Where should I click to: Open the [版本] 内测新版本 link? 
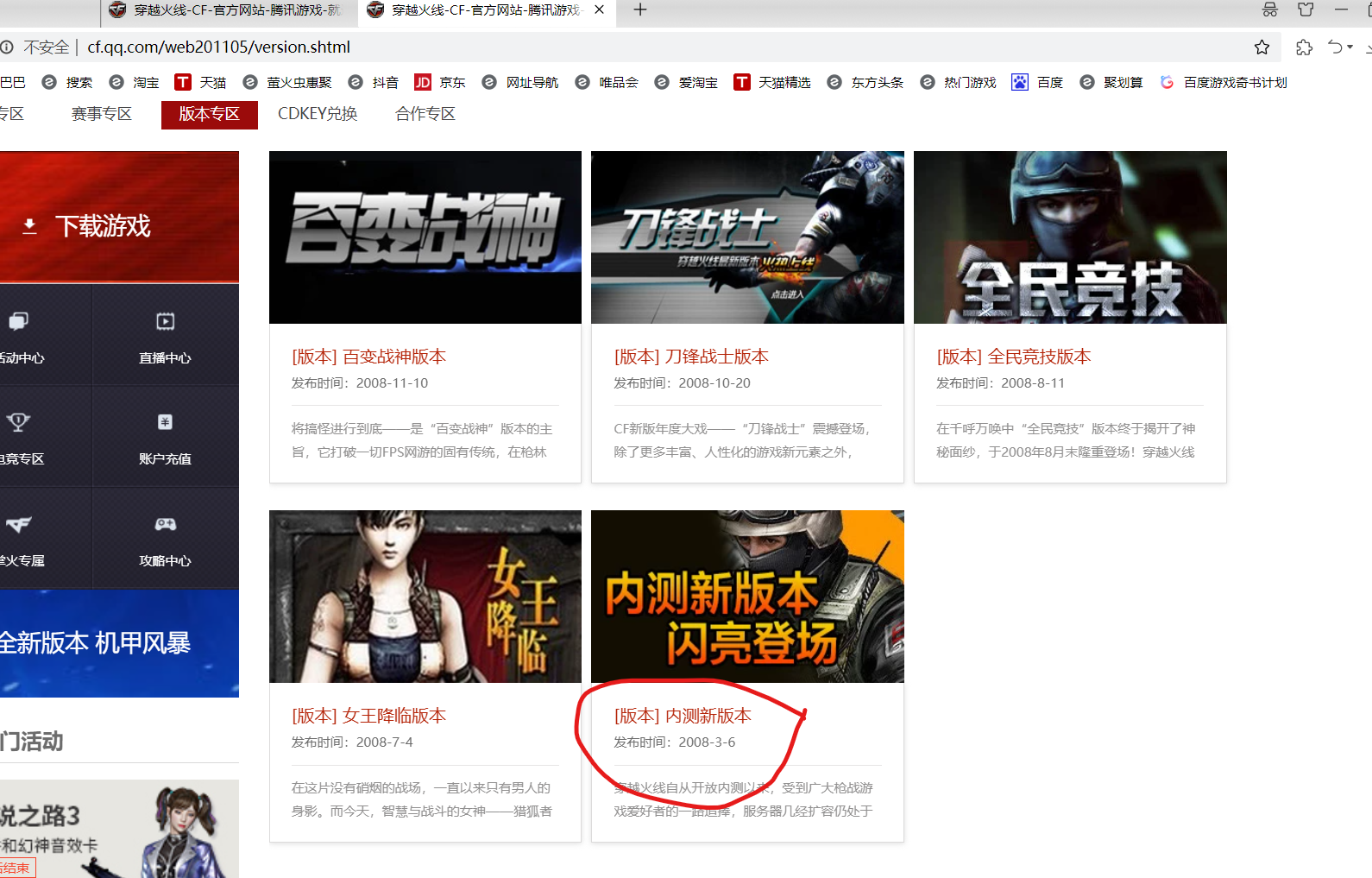pyautogui.click(x=683, y=716)
